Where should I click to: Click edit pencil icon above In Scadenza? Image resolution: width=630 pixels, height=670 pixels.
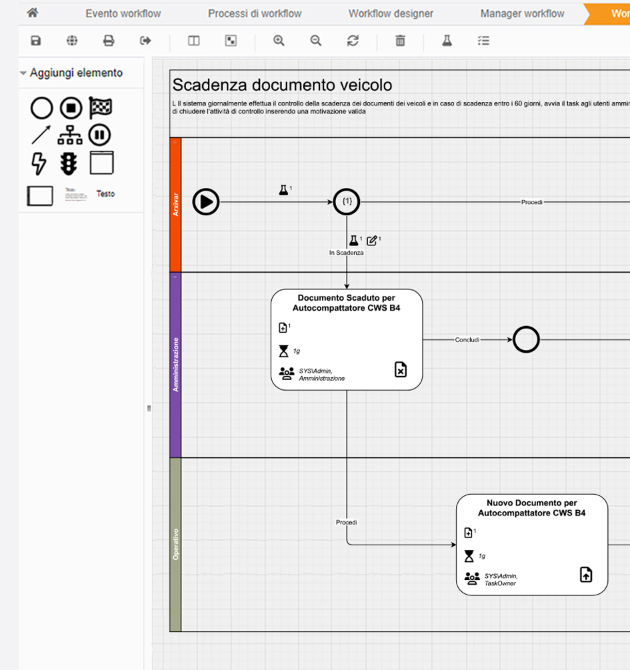point(372,241)
